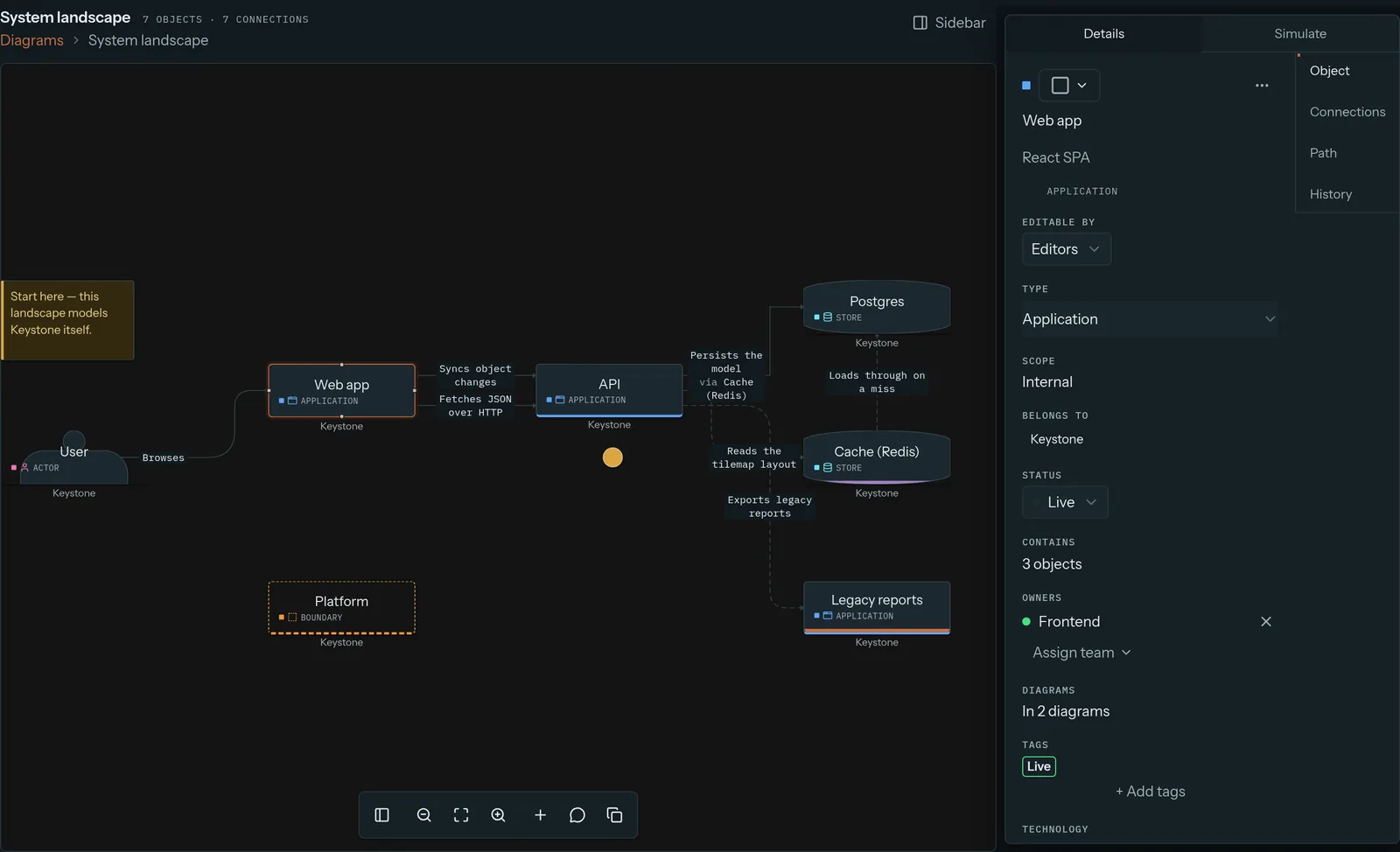Remove the Frontend owner with X
This screenshot has width=1400, height=852.
[x=1266, y=622]
